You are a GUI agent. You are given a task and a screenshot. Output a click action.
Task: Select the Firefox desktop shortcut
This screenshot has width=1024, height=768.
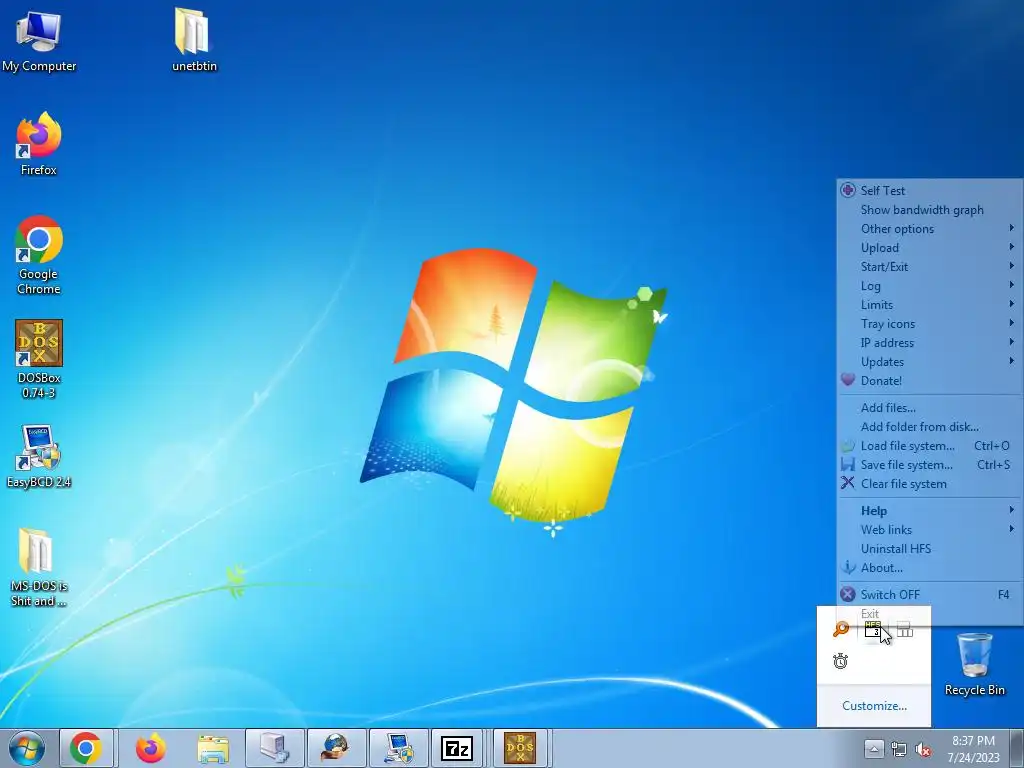pyautogui.click(x=39, y=144)
